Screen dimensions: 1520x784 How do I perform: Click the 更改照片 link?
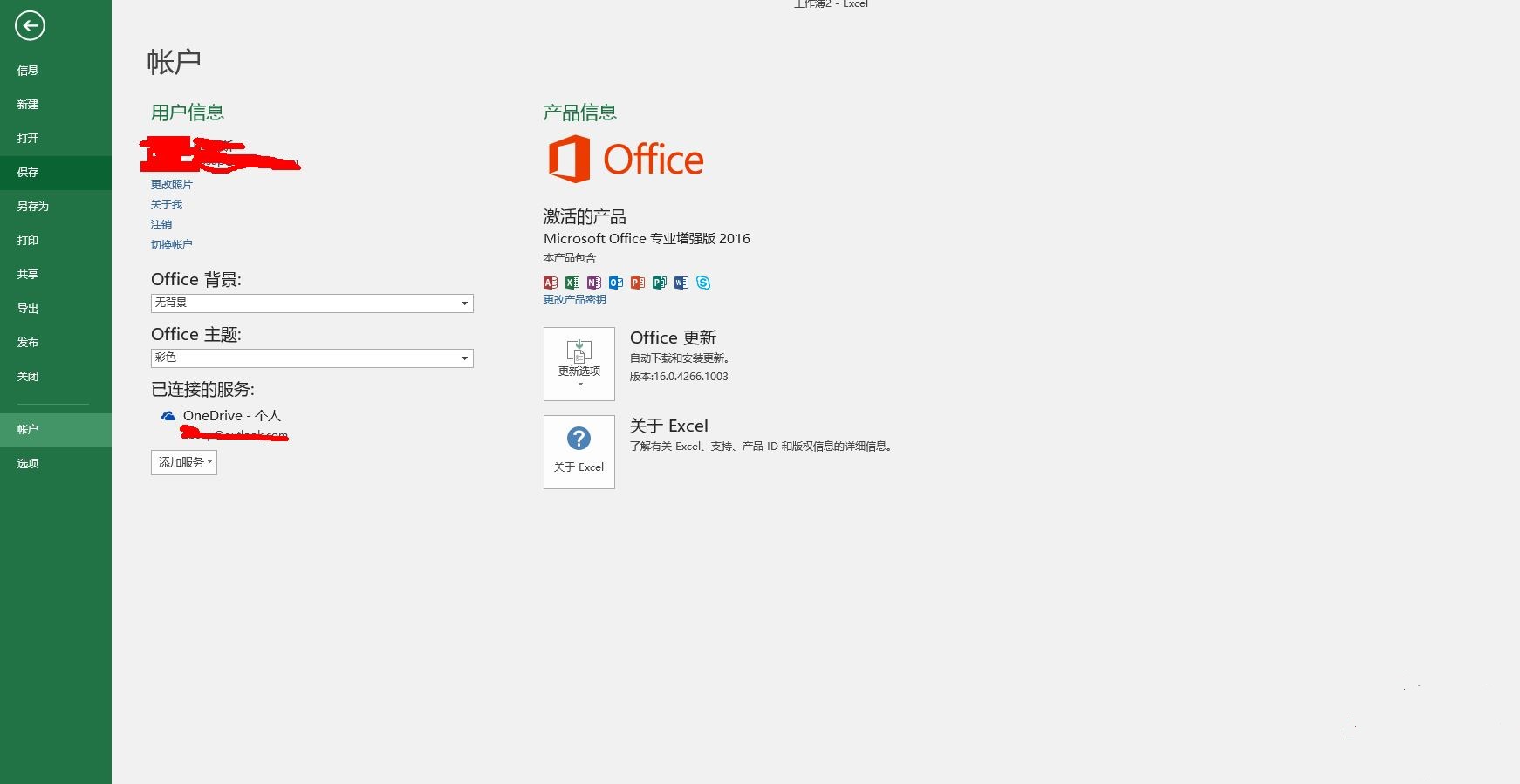(171, 185)
